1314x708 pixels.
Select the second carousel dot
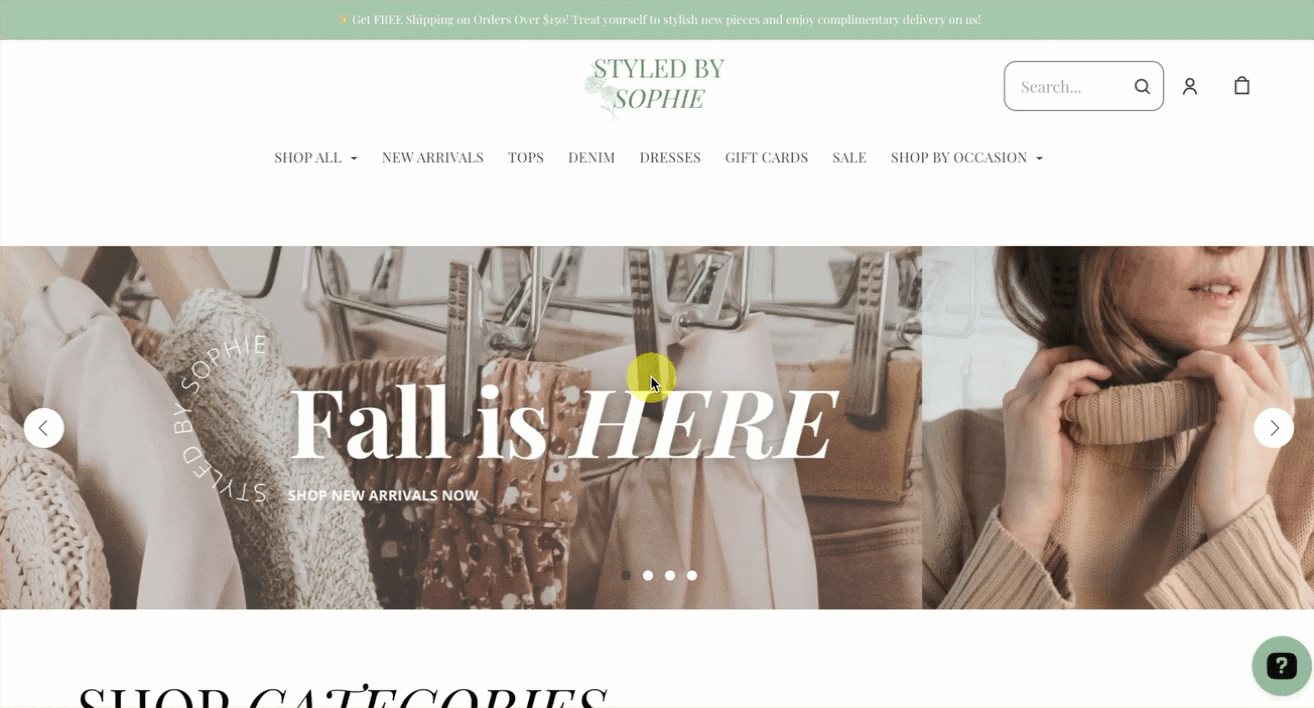648,575
